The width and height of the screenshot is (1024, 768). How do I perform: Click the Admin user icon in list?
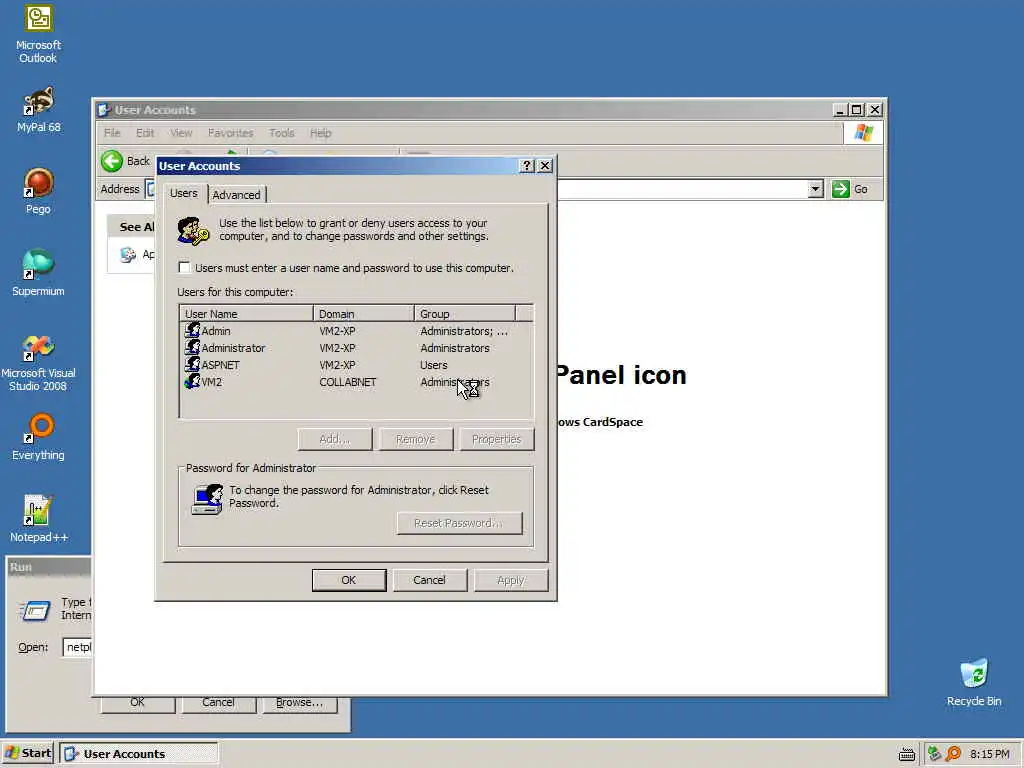192,330
